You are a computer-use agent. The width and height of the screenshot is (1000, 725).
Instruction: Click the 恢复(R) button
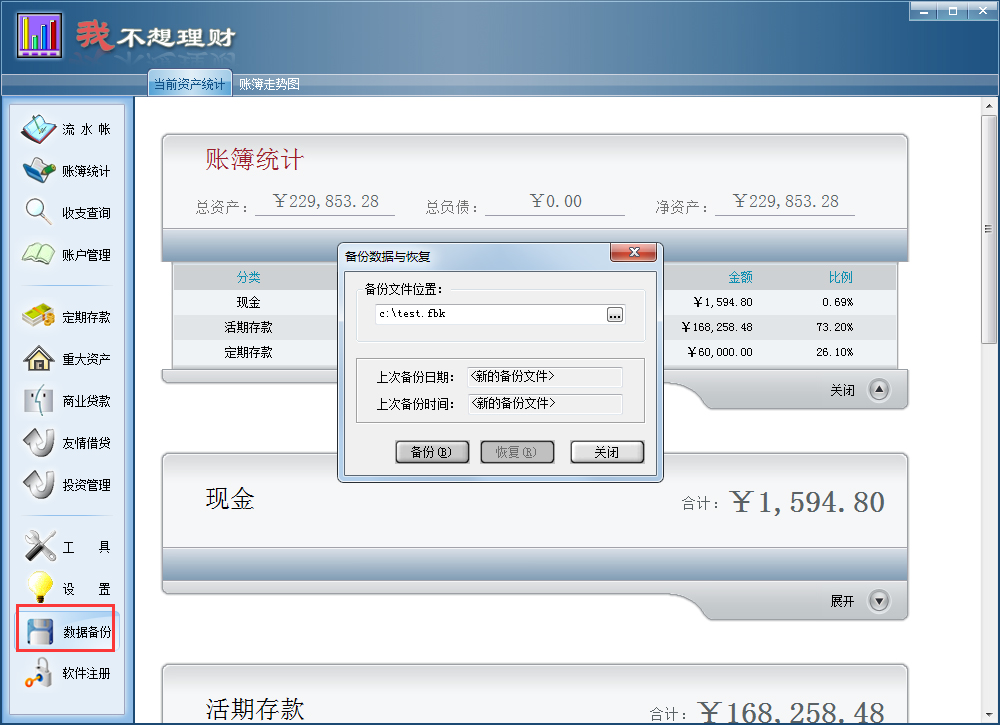coord(517,452)
